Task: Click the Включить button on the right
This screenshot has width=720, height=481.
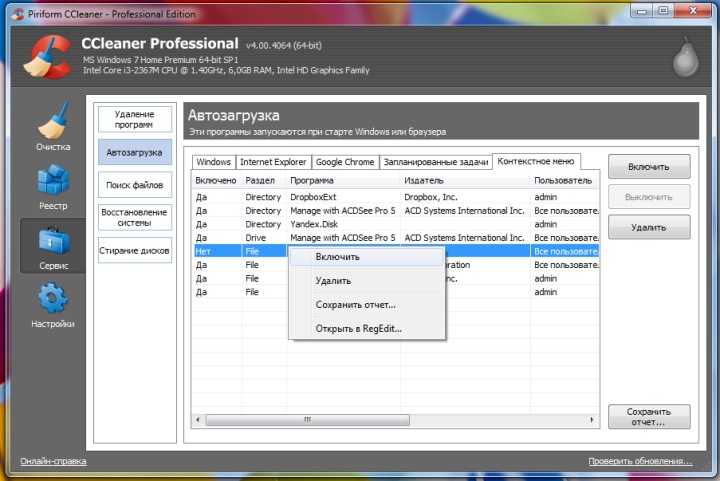Action: point(649,167)
